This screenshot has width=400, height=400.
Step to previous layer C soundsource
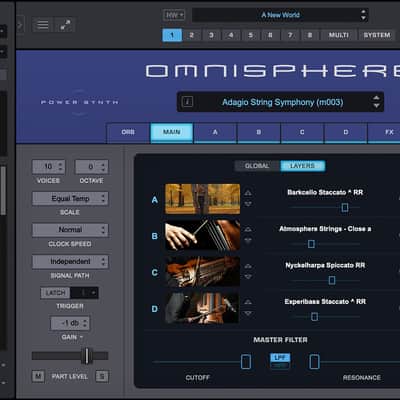[248, 266]
